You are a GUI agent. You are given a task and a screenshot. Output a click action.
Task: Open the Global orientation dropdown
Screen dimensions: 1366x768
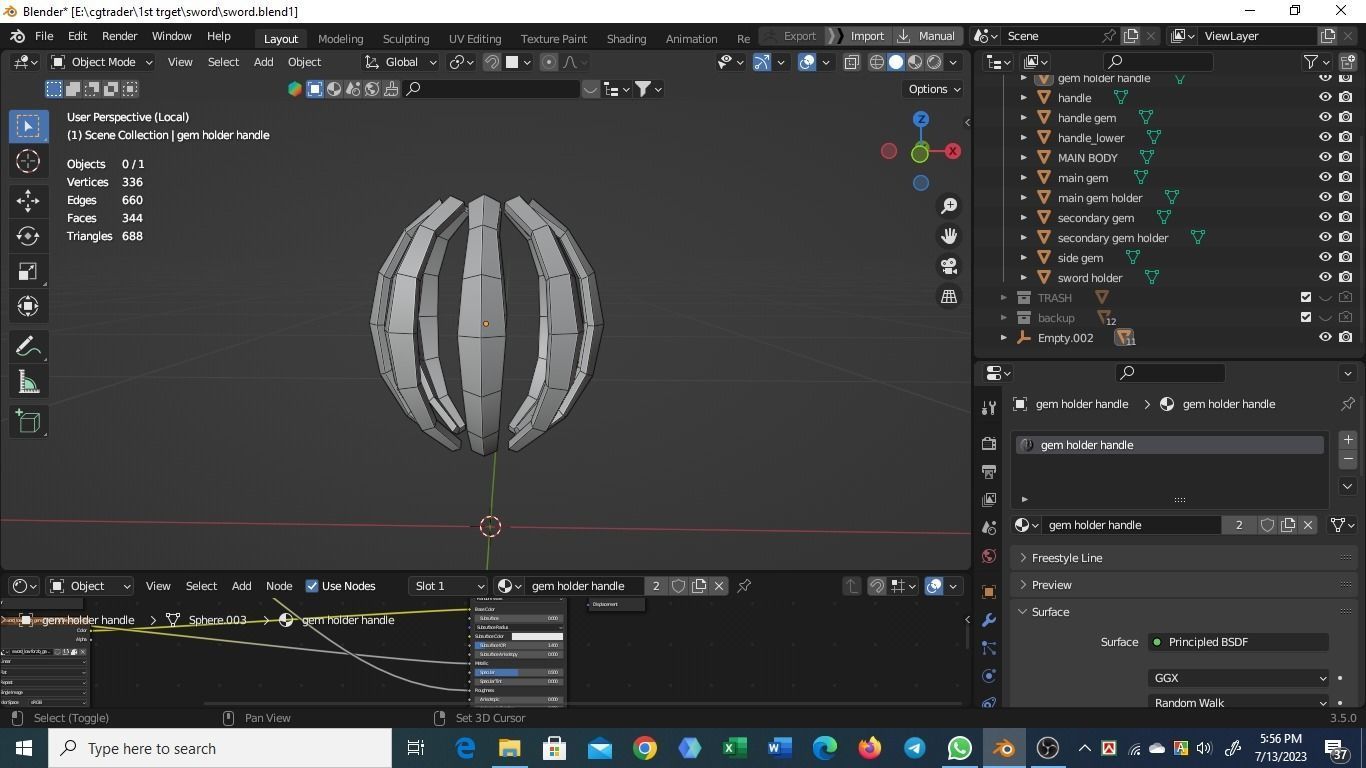[401, 62]
